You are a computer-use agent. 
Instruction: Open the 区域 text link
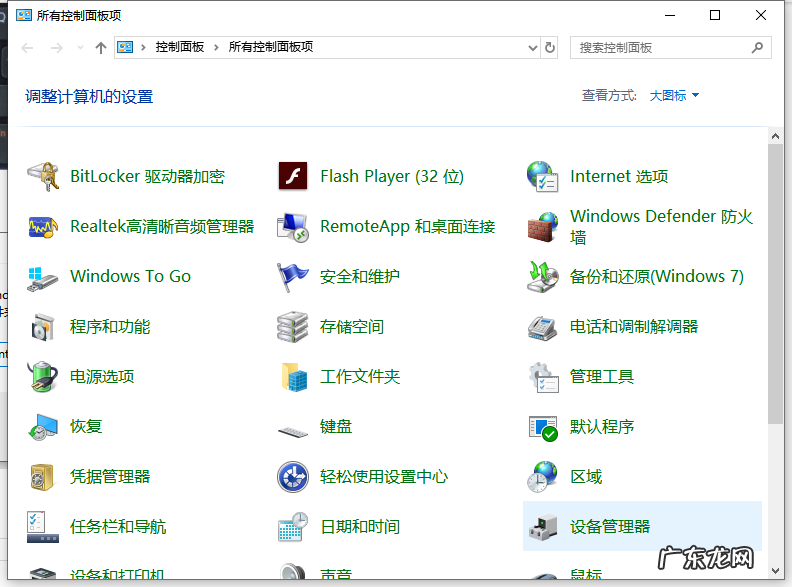pyautogui.click(x=586, y=476)
